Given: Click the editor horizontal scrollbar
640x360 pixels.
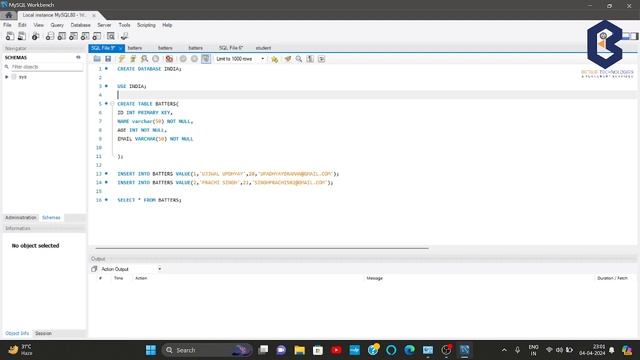Looking at the screenshot, I should click(262, 248).
